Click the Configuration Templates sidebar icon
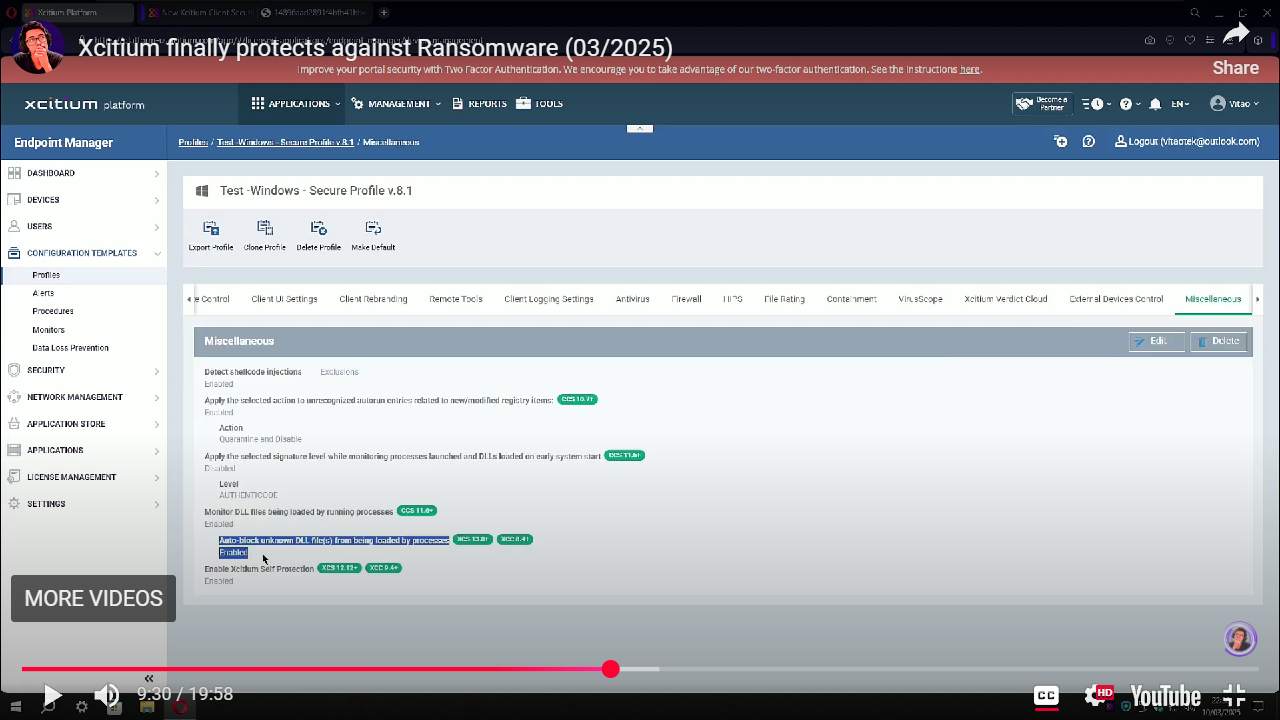 [x=14, y=253]
